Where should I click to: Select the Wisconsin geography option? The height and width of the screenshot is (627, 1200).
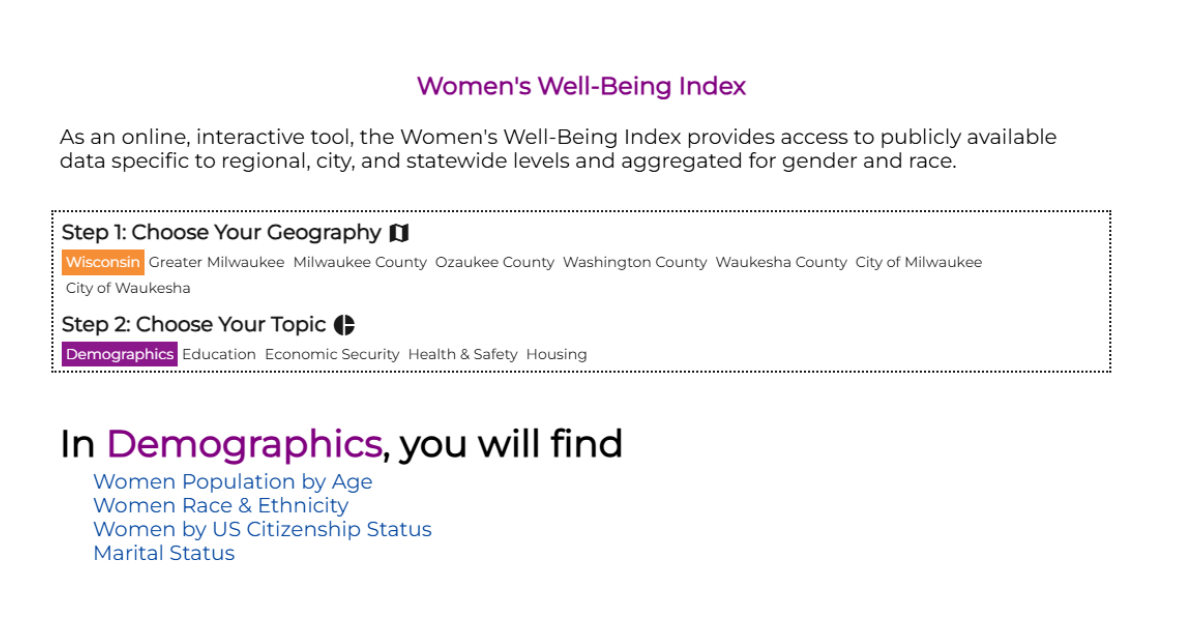pos(103,263)
